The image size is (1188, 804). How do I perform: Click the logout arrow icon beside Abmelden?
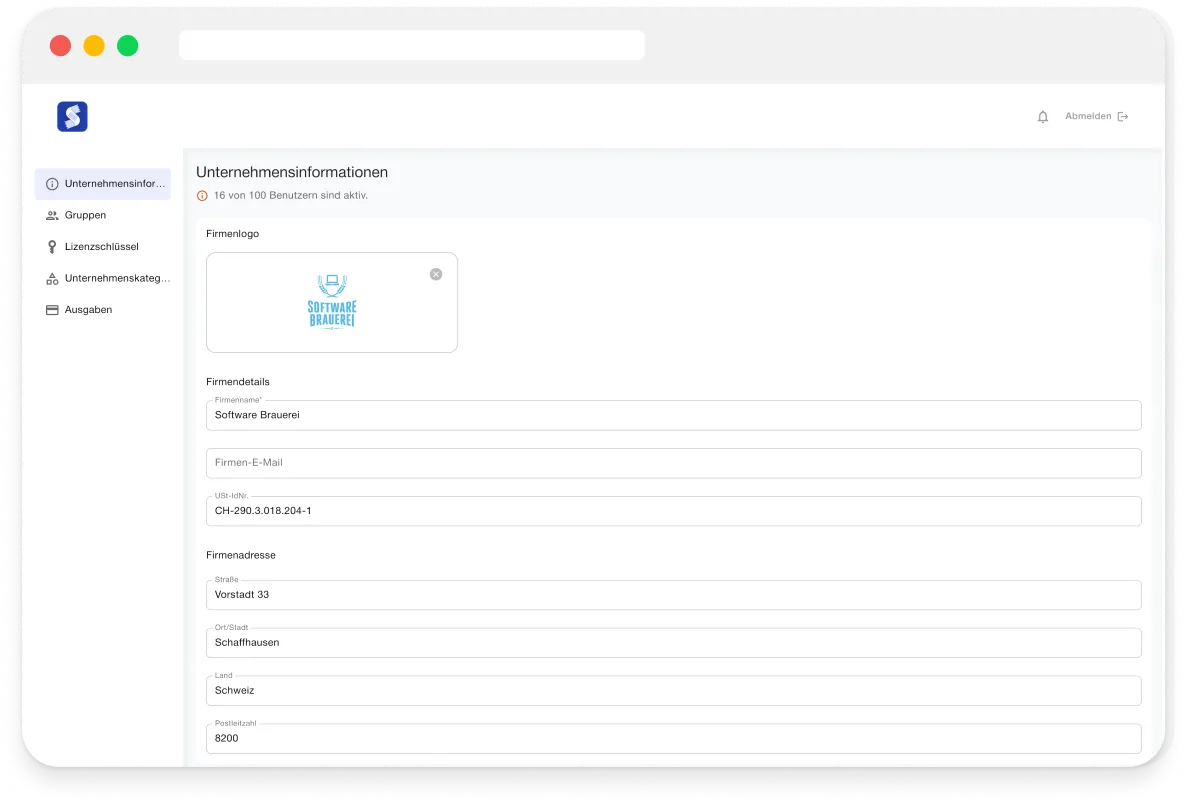click(1122, 116)
